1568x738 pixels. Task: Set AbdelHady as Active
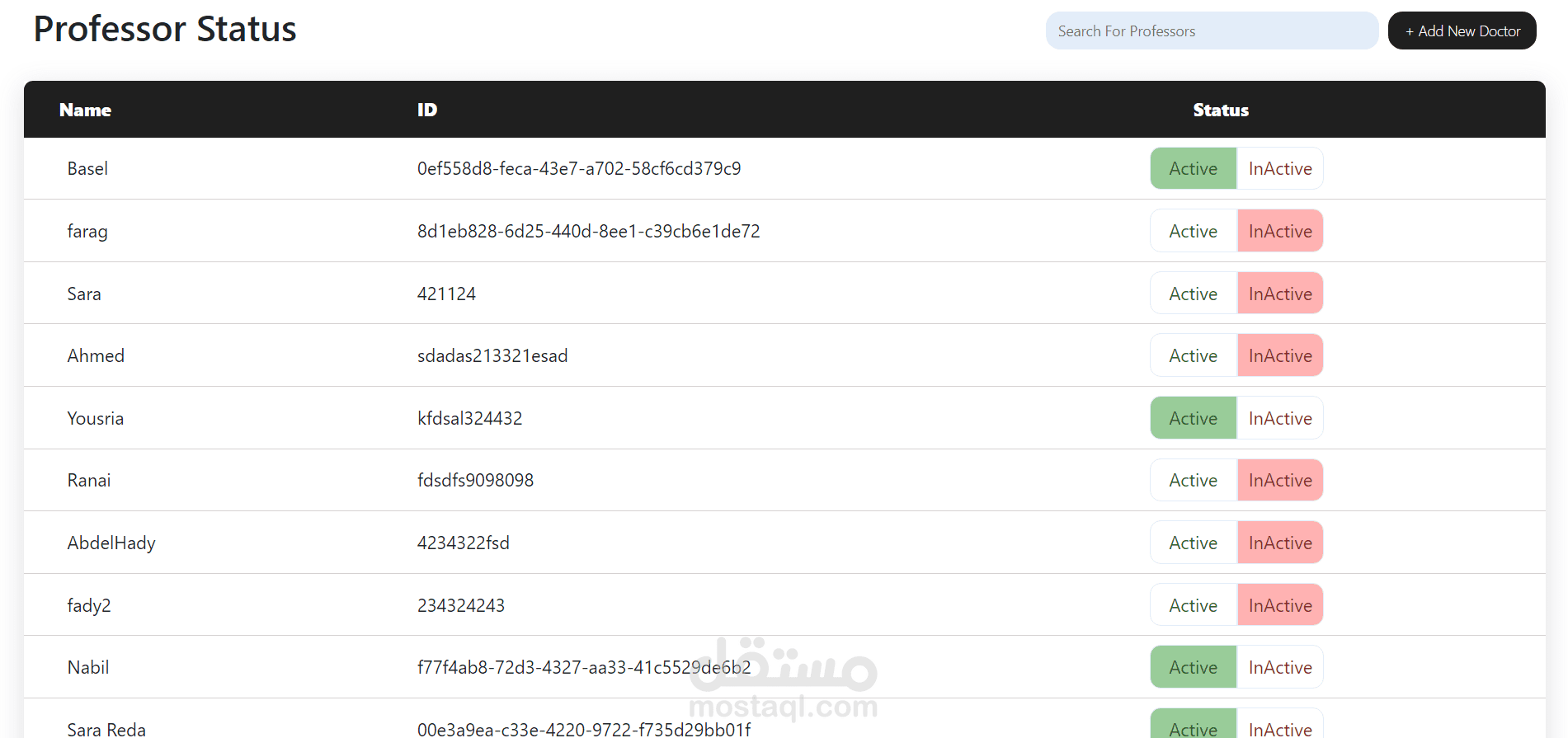click(1194, 543)
